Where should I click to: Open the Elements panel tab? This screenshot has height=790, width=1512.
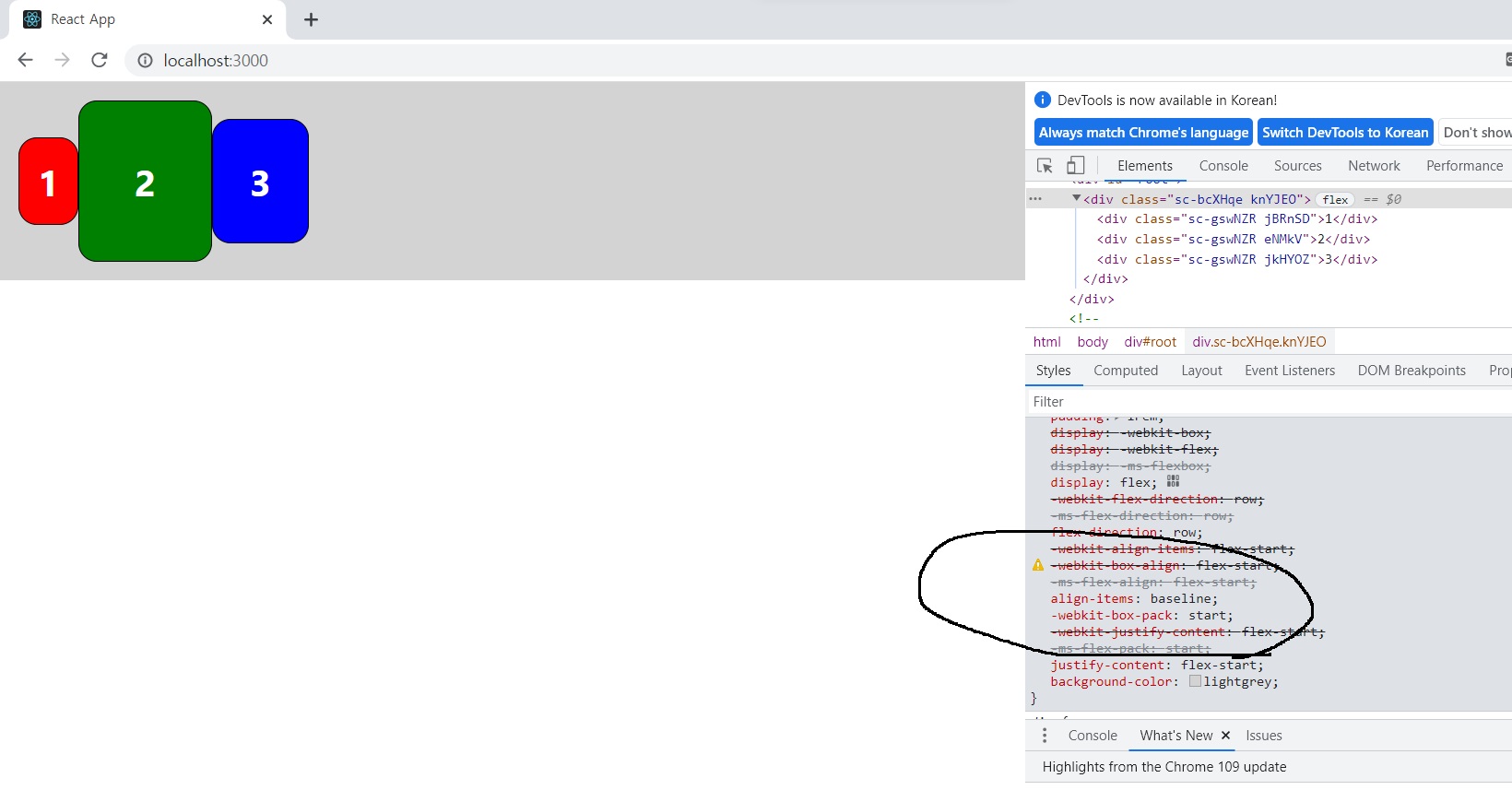coord(1145,166)
